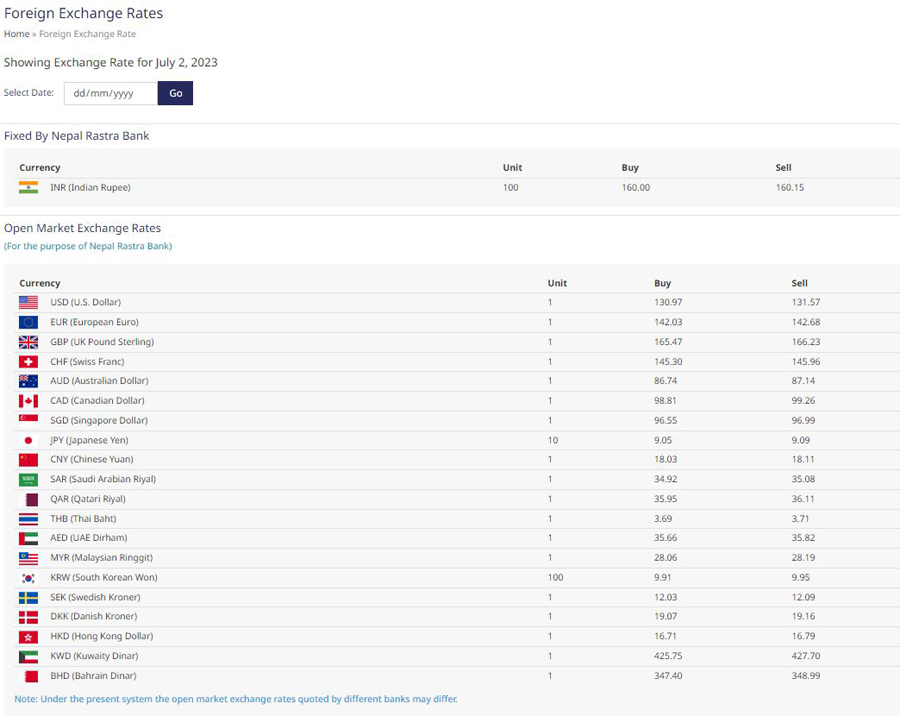
Task: Click the Bahrain Dinar sell rate 348.99
Action: [806, 676]
